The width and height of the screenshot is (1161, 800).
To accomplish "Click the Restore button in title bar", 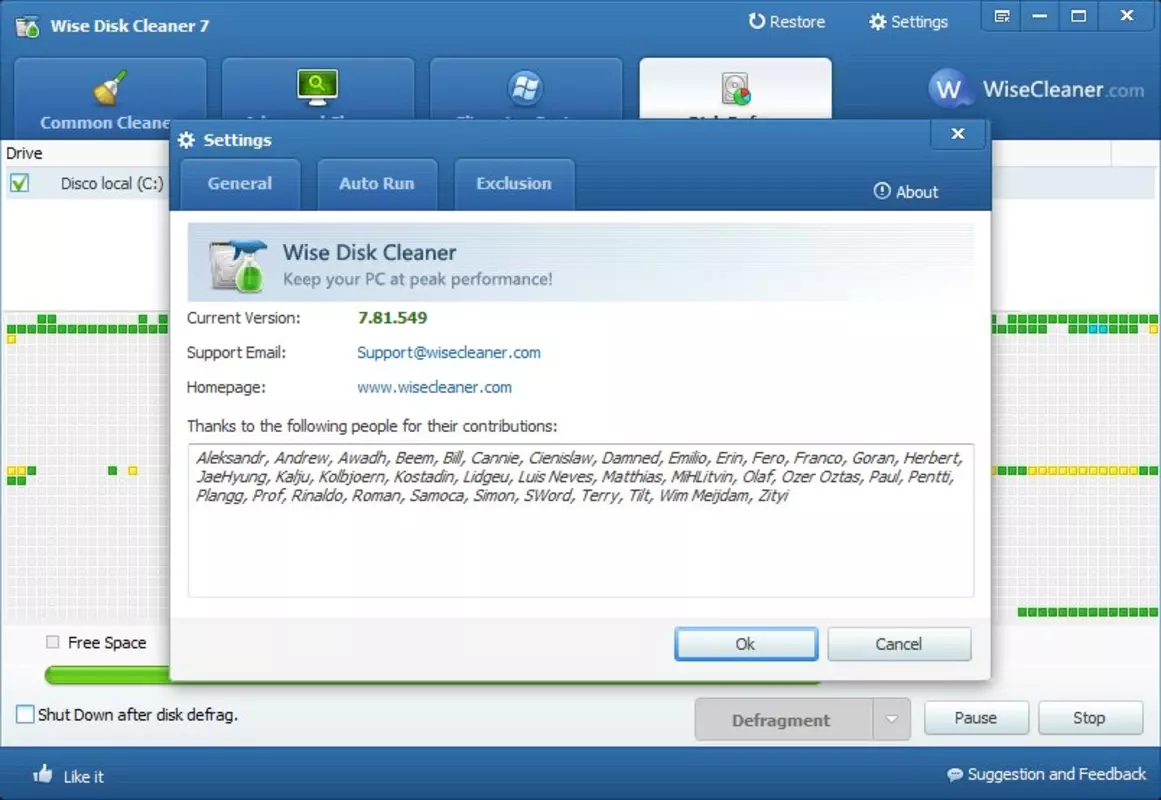I will [x=786, y=21].
